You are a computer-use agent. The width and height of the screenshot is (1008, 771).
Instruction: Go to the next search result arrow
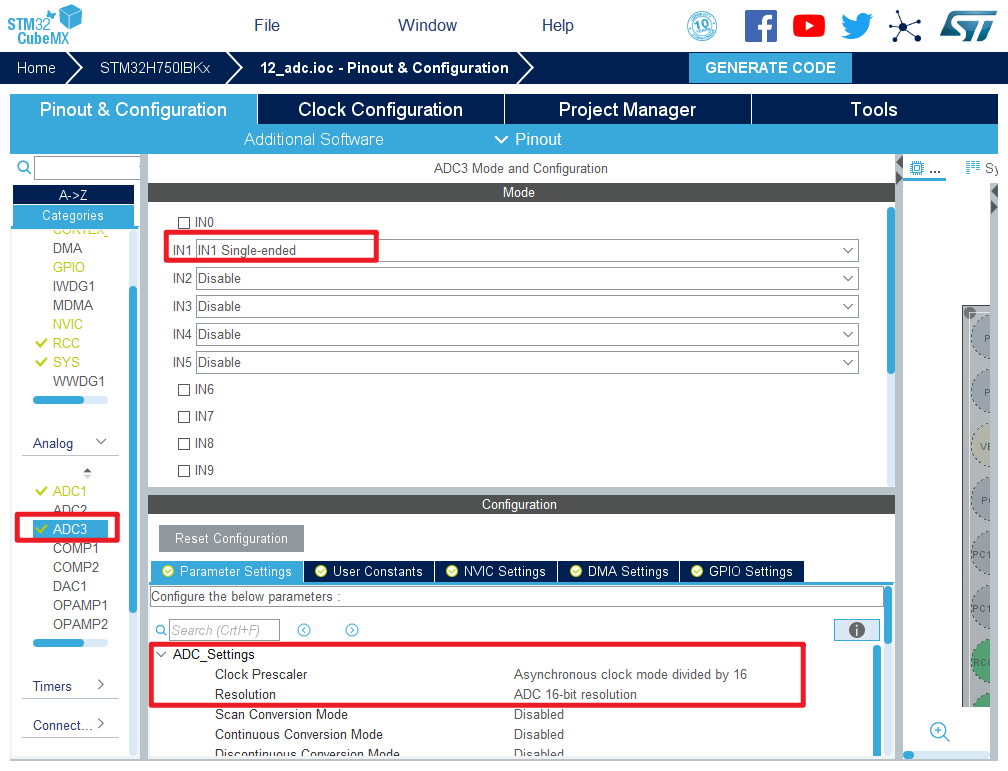pos(352,630)
